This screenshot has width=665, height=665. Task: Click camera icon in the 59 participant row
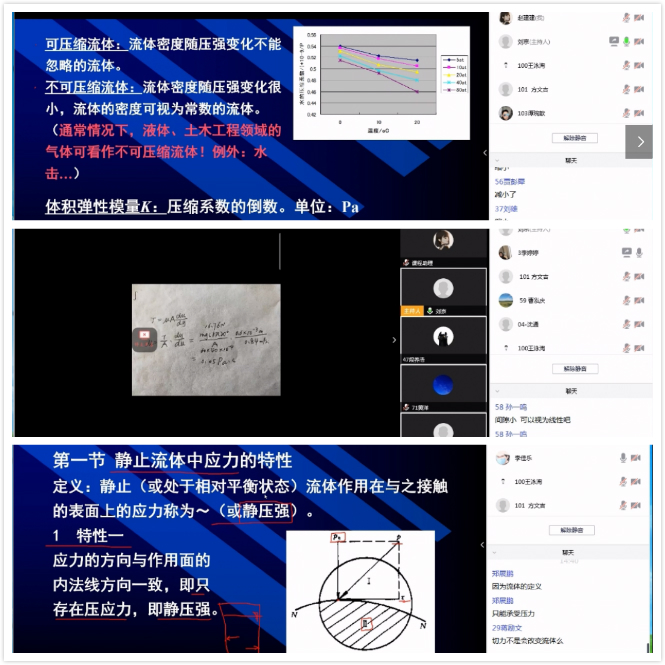[639, 300]
